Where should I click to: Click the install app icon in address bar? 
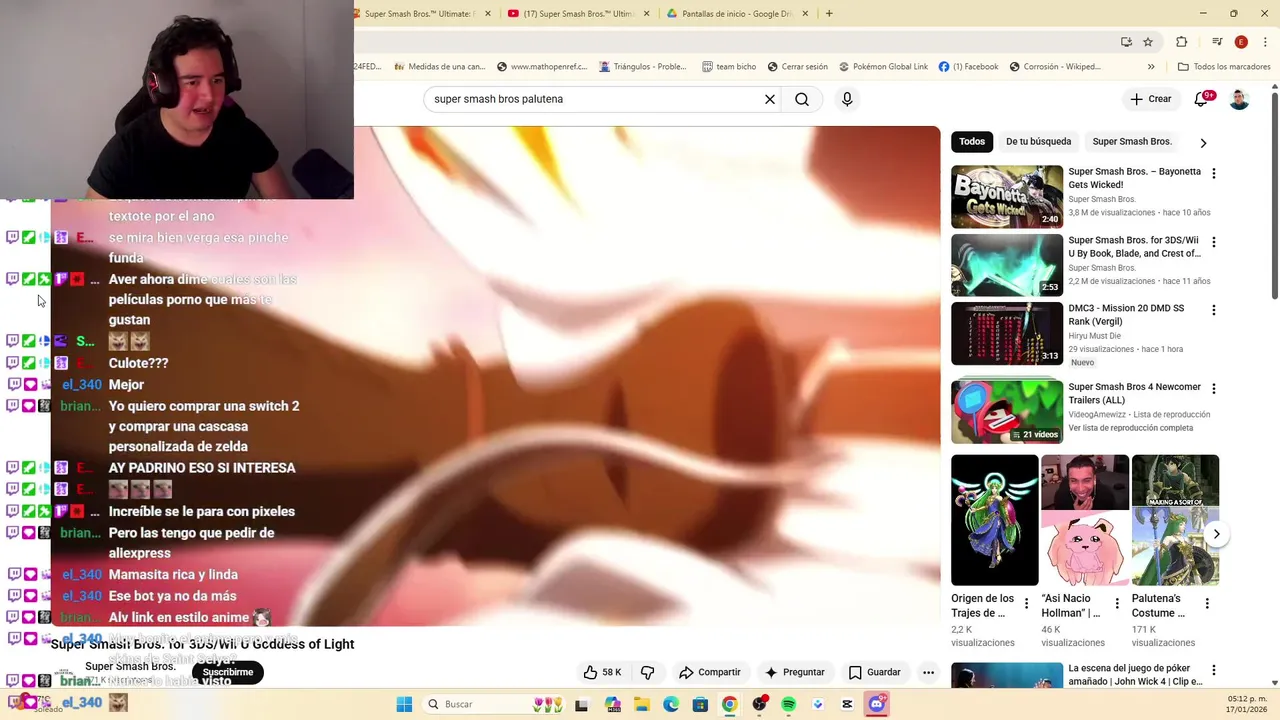[1126, 42]
